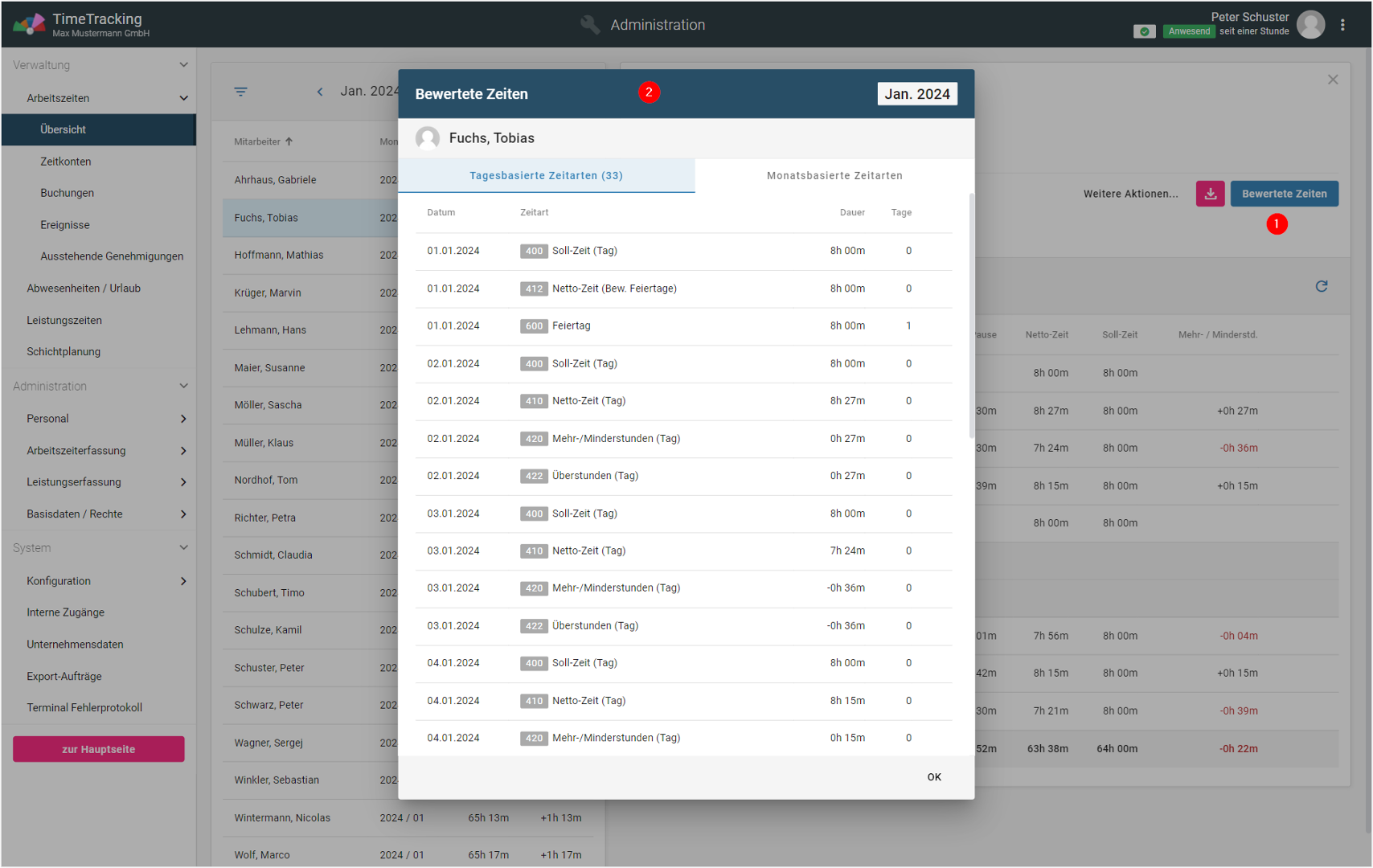Click Peter Schuster's profile avatar
Screen dimensions: 1373x868
1310,25
